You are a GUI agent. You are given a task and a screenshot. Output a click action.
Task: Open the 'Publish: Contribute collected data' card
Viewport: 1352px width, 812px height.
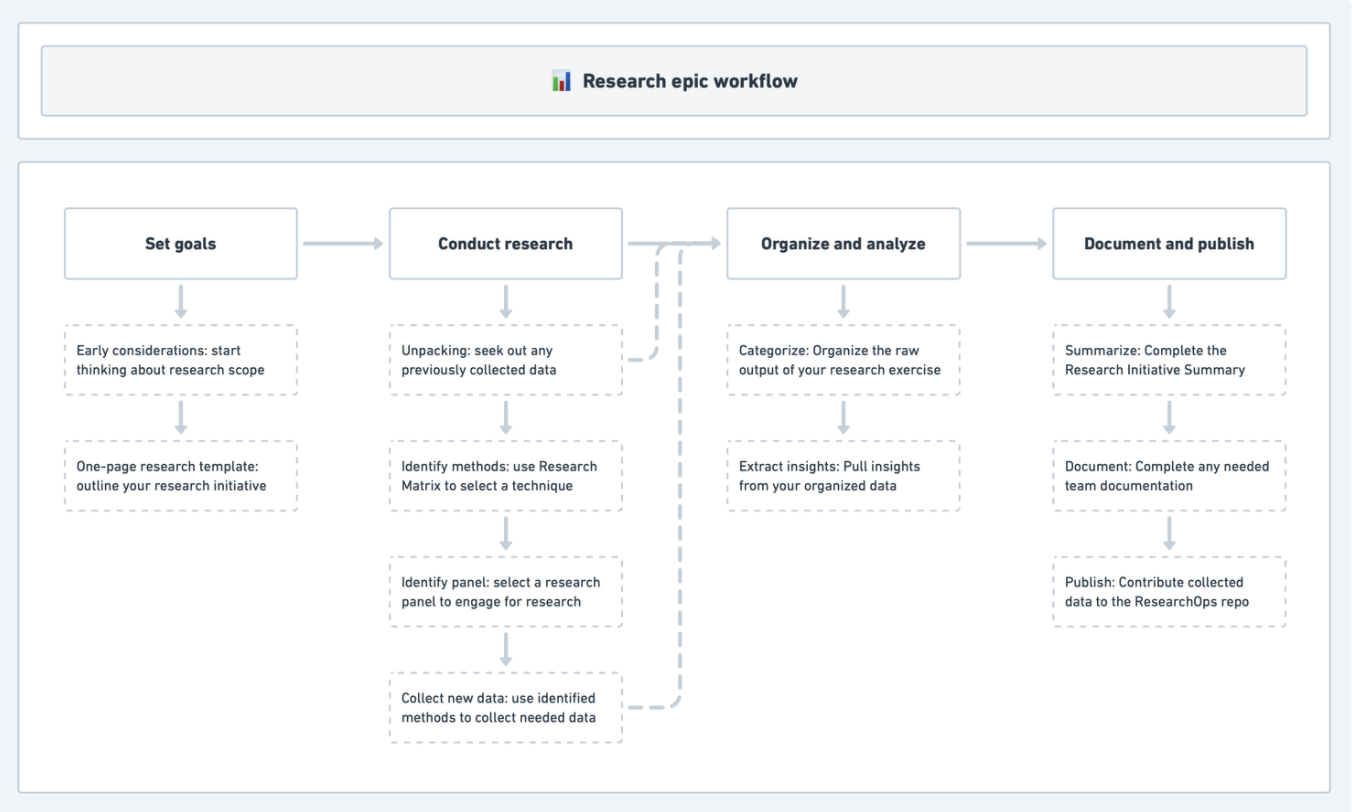pos(1169,591)
